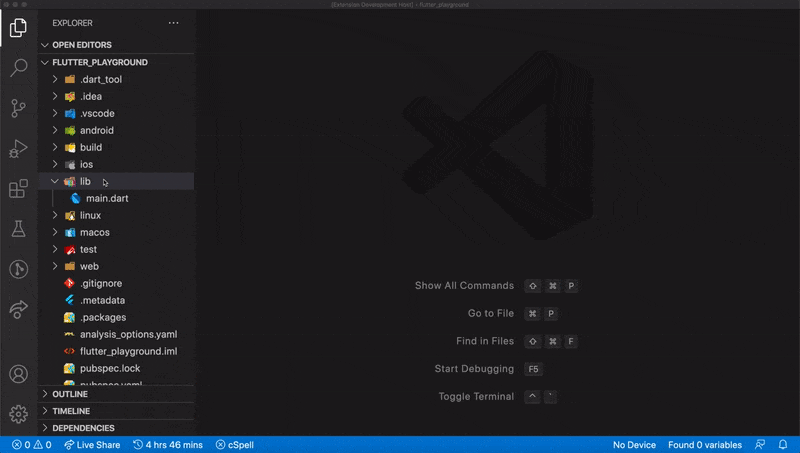
Task: Click the test folder icon
Action: click(70, 249)
